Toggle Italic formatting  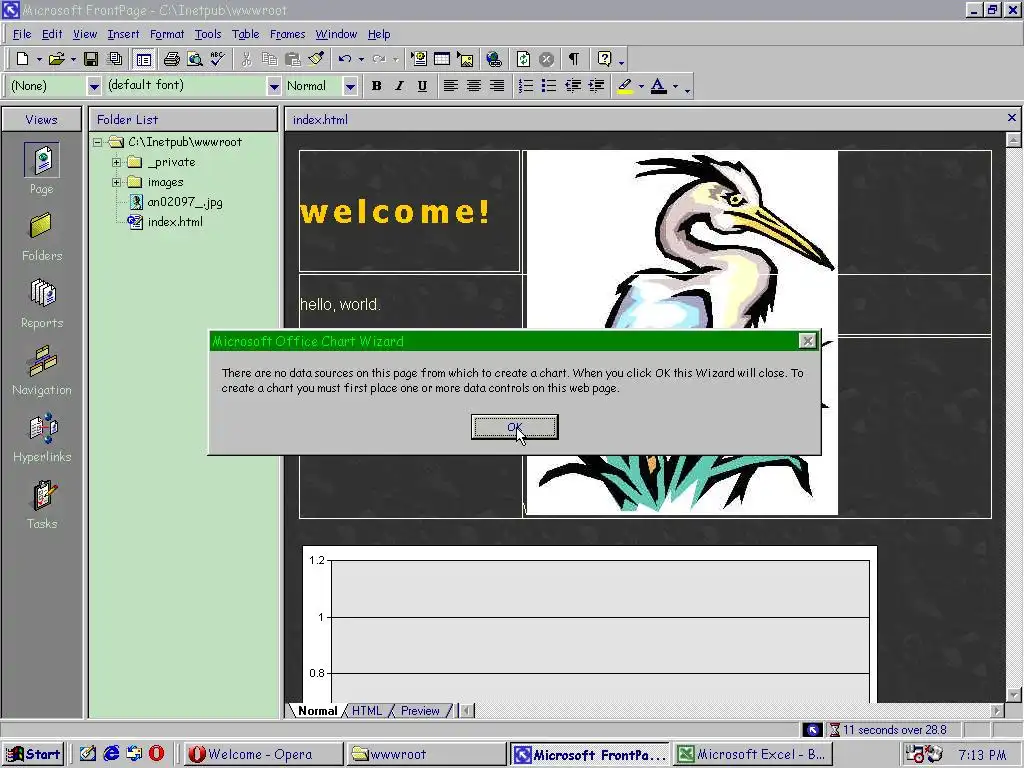pyautogui.click(x=399, y=86)
